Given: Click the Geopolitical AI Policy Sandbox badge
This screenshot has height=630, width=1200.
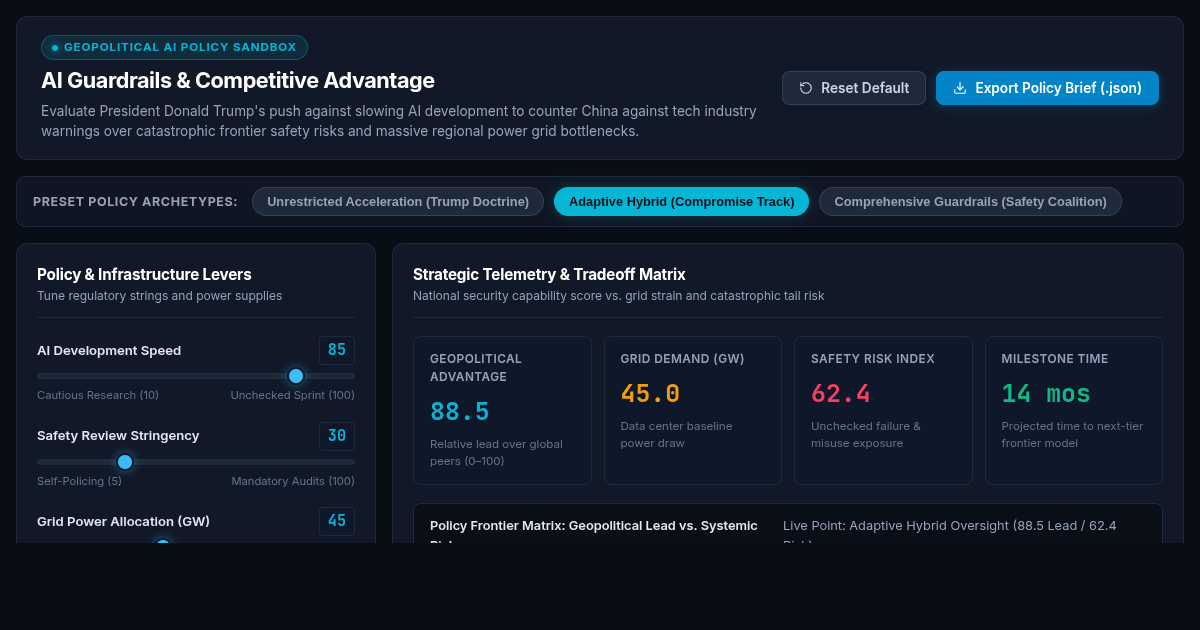Looking at the screenshot, I should click(x=174, y=47).
